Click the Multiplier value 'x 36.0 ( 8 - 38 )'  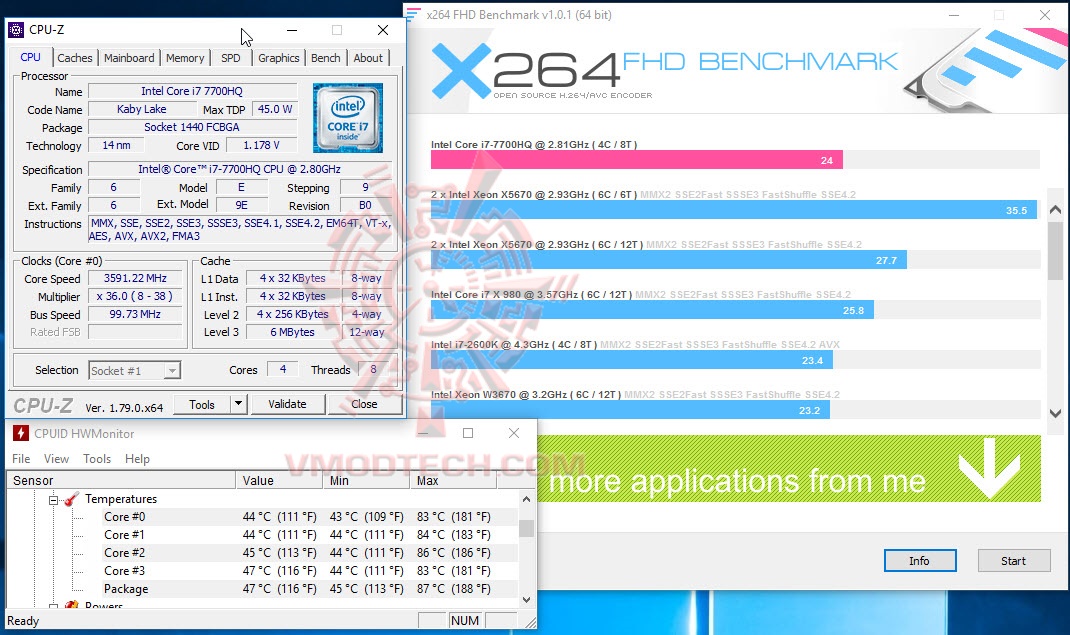[135, 296]
